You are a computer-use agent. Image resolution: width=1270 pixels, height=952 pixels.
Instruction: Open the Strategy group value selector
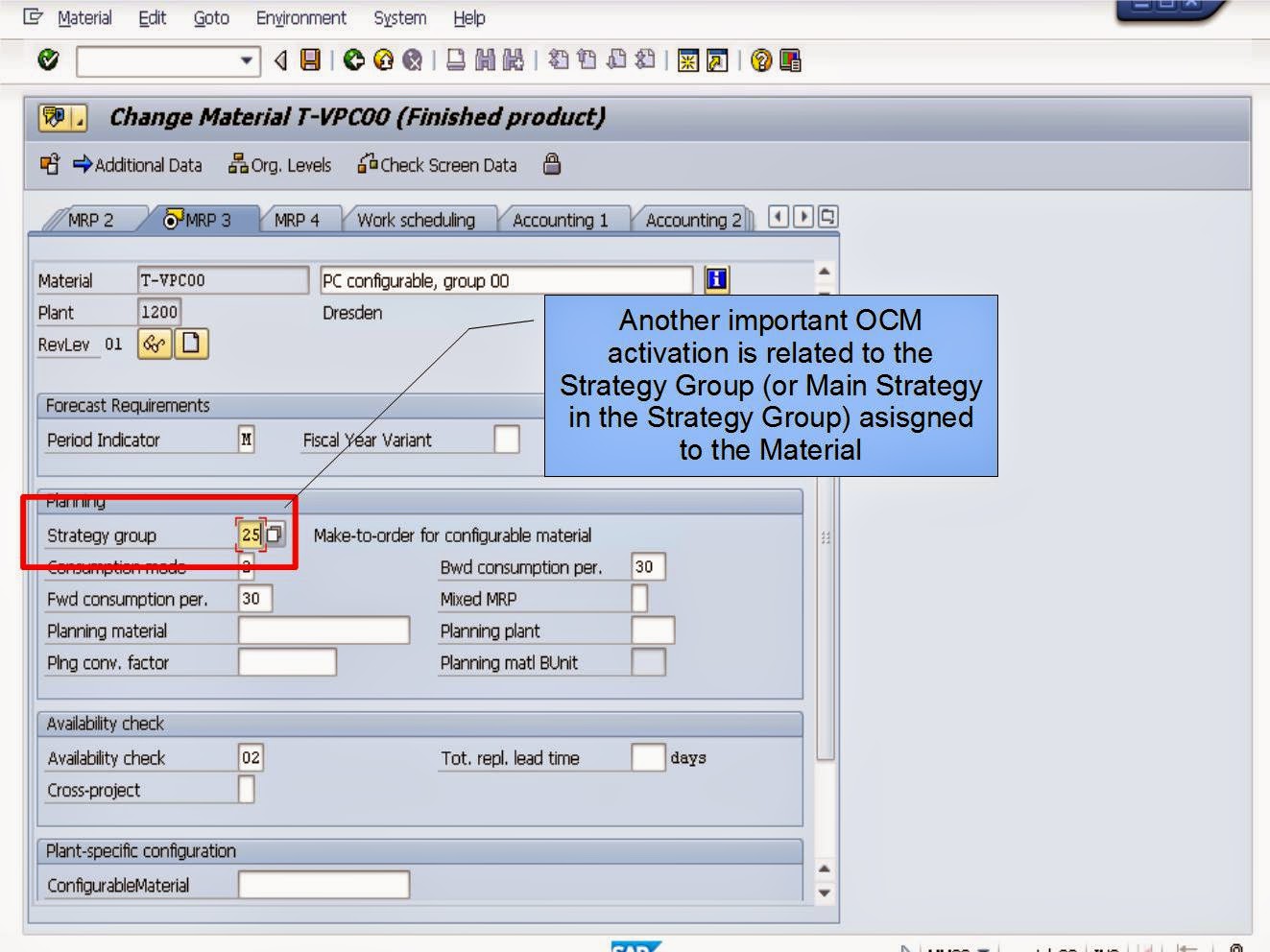pos(275,535)
